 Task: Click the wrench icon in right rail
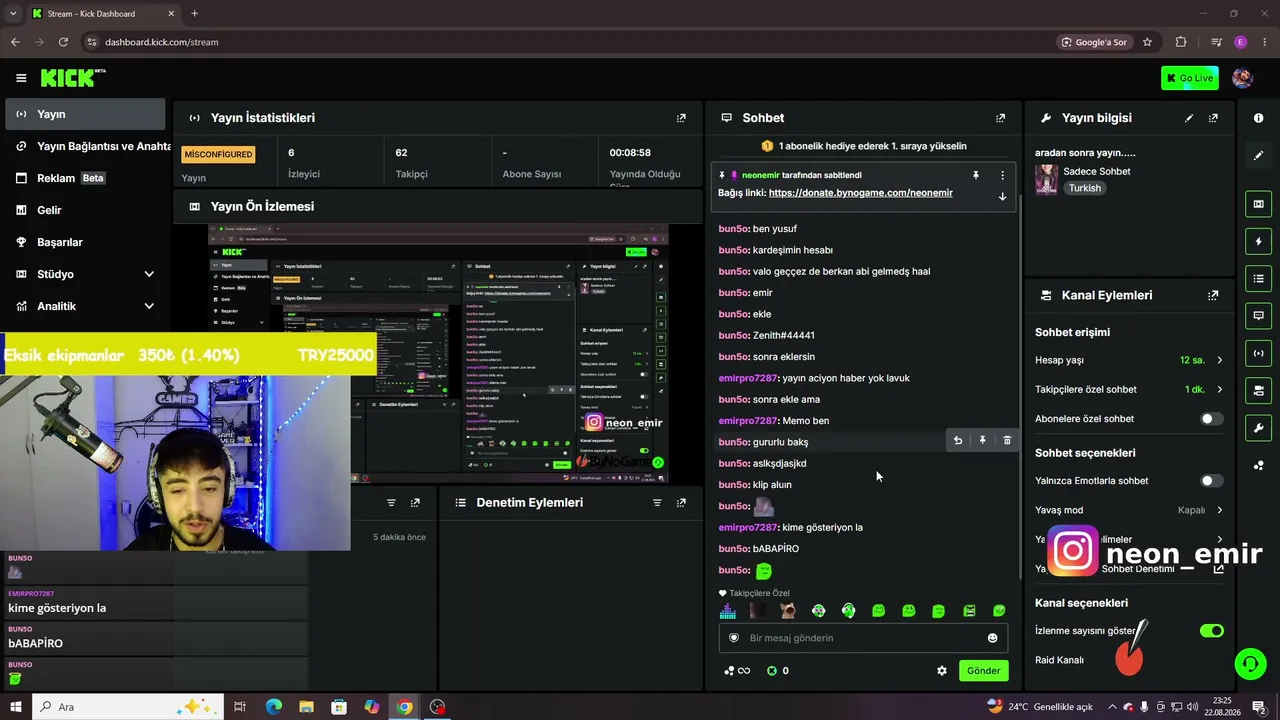click(1258, 428)
